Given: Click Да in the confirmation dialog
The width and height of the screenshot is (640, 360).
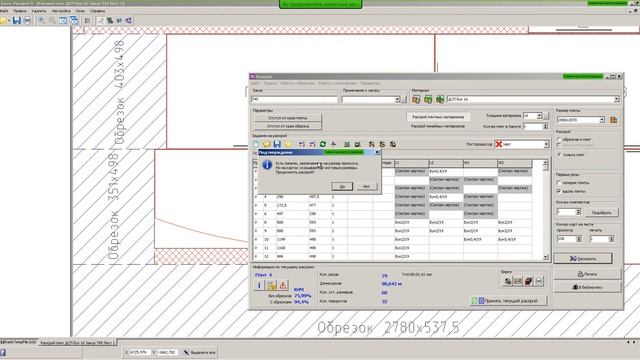Looking at the screenshot, I should click(x=342, y=186).
